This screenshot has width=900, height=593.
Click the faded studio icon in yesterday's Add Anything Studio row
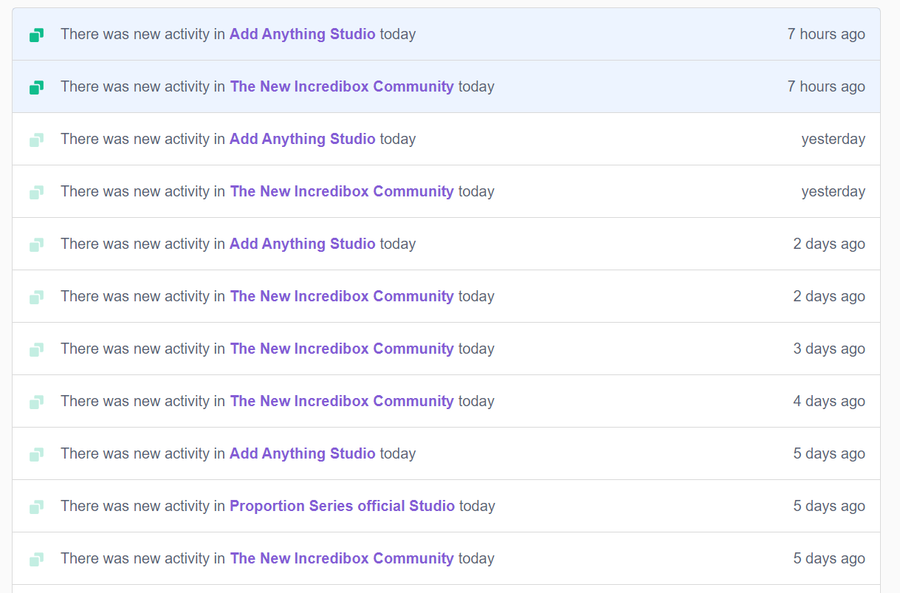click(37, 140)
